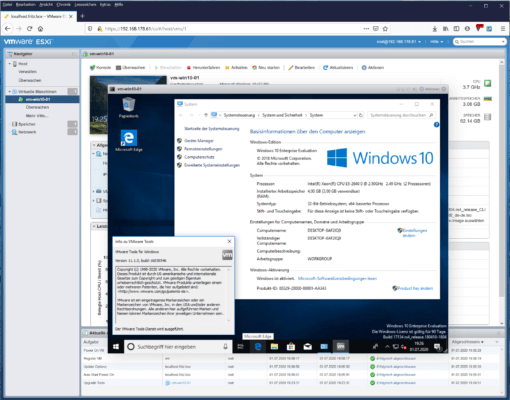This screenshot has height=400, width=510.
Task: Open the Datei menu in Firefox
Action: click(x=7, y=5)
